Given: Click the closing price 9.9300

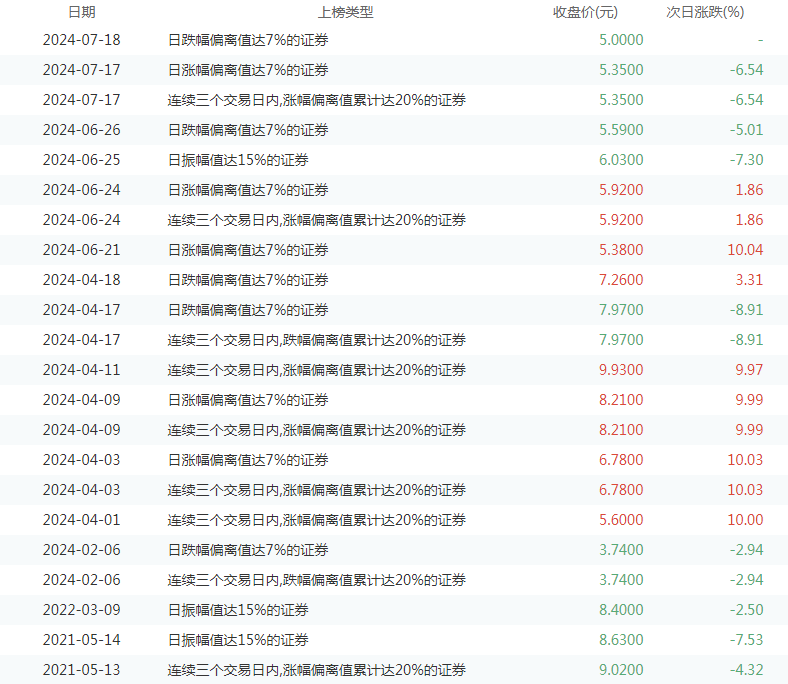Looking at the screenshot, I should tap(620, 370).
